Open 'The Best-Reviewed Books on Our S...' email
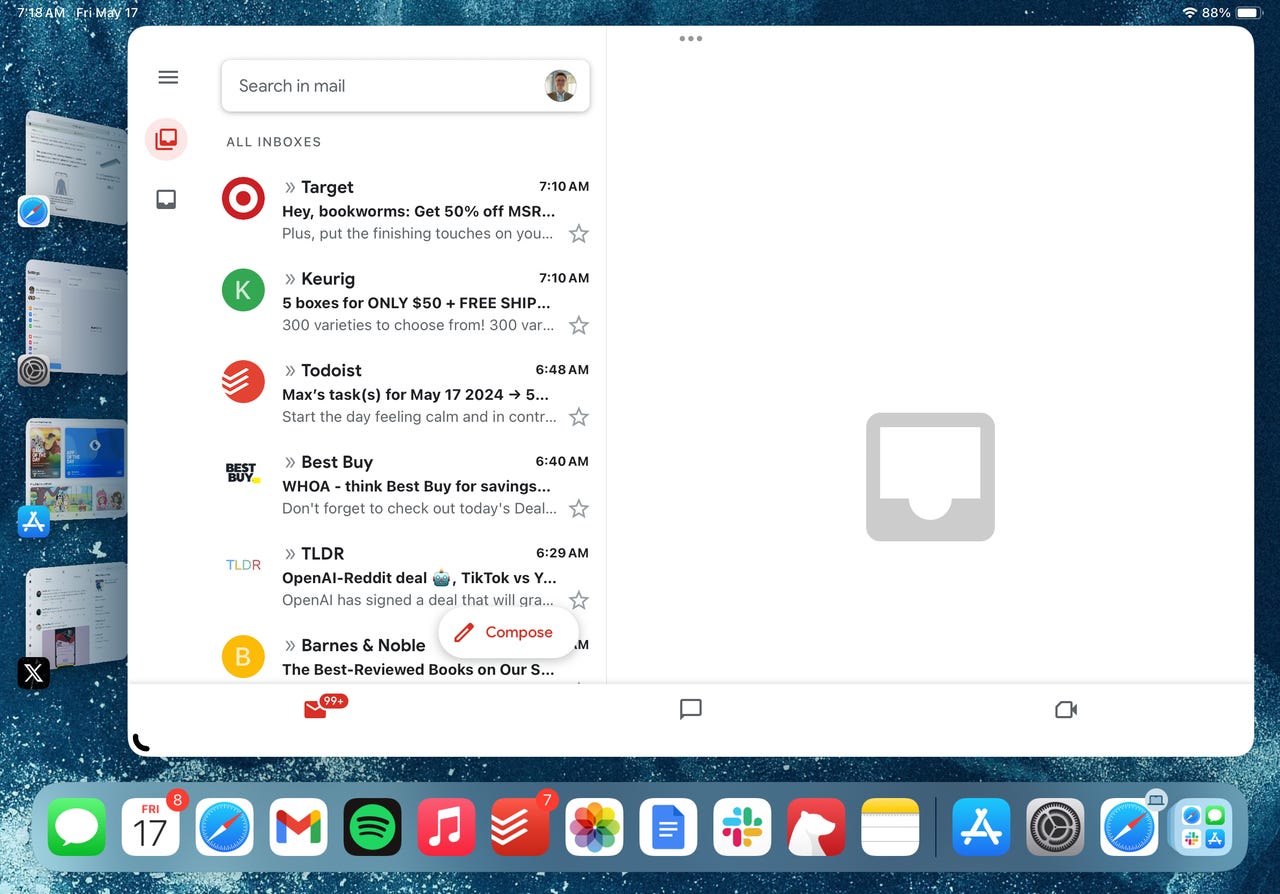 (x=418, y=669)
